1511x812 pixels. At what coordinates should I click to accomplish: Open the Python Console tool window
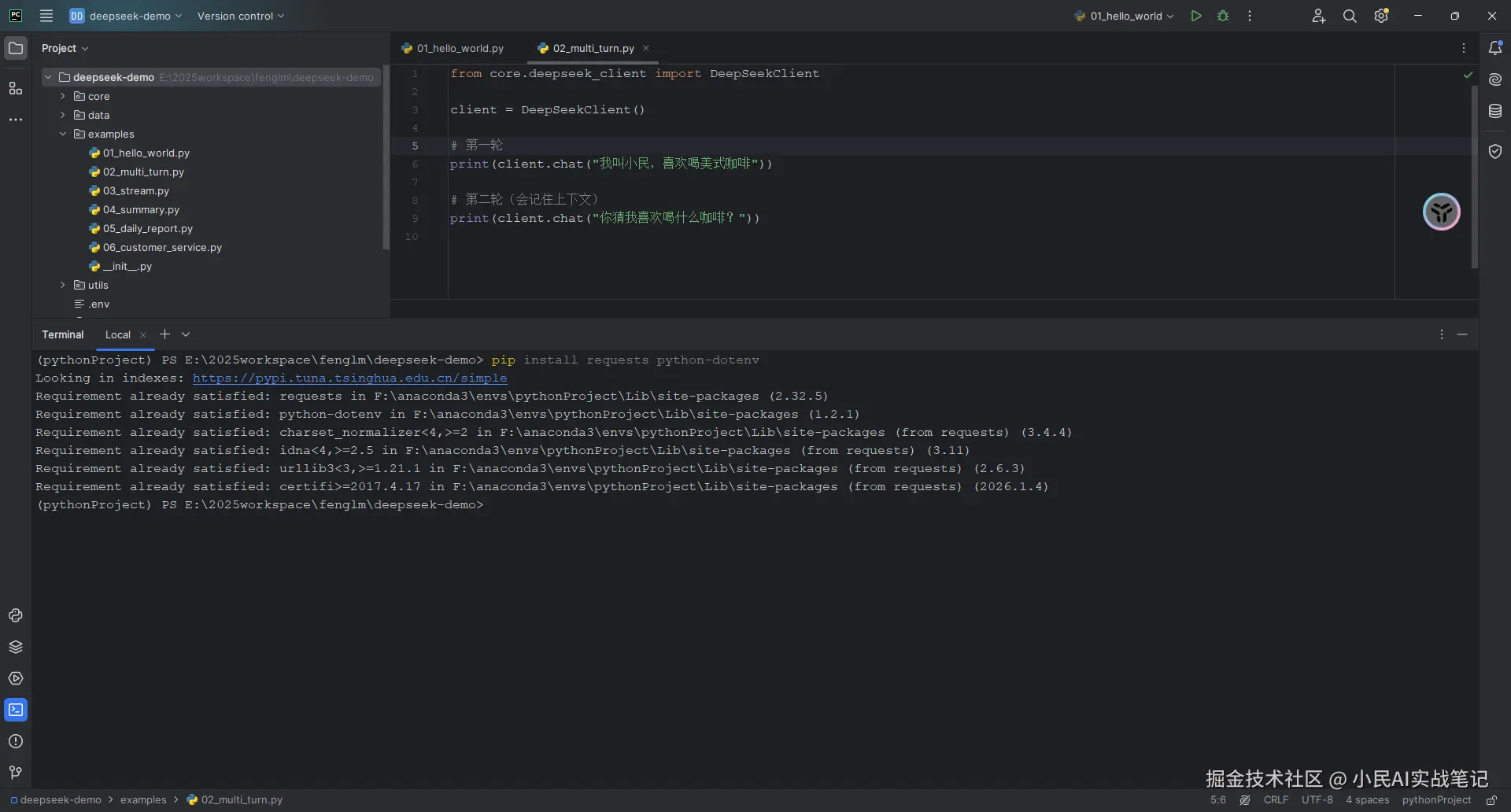(x=16, y=615)
